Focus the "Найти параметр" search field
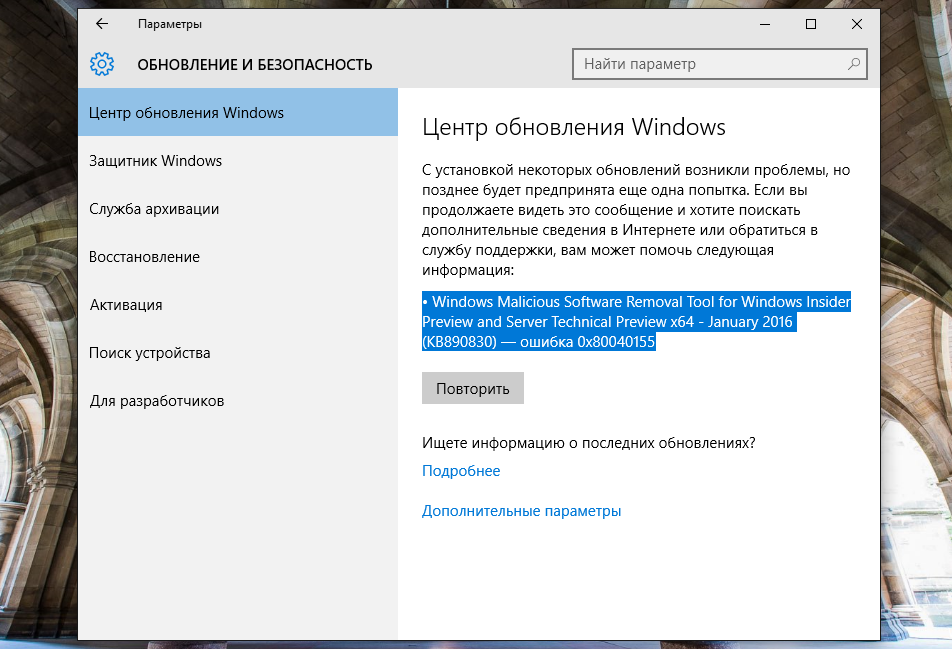This screenshot has height=649, width=952. [x=710, y=64]
